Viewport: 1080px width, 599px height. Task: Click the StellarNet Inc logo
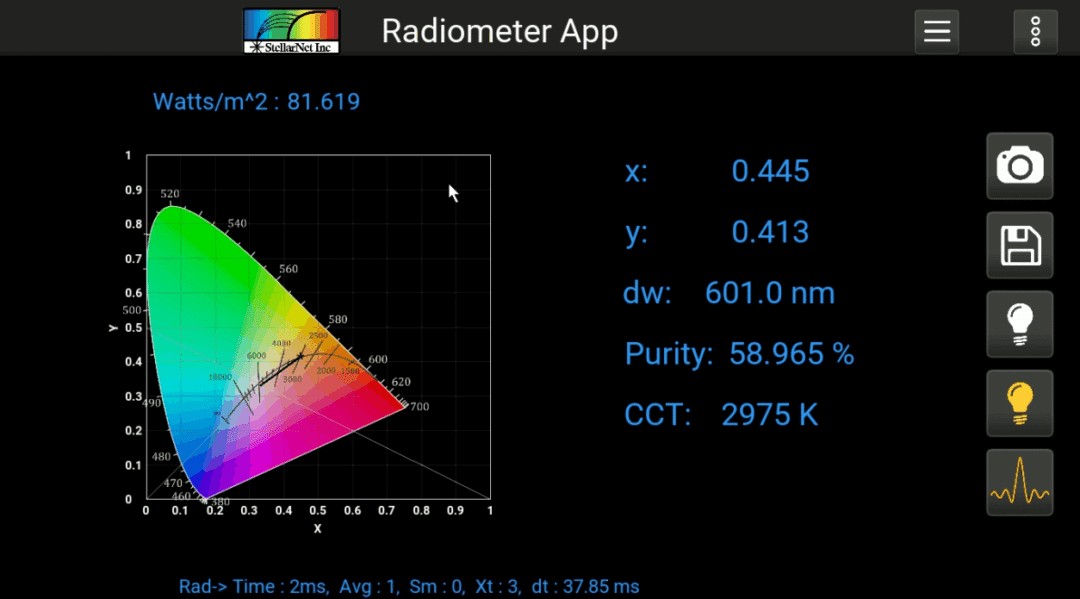tap(290, 30)
